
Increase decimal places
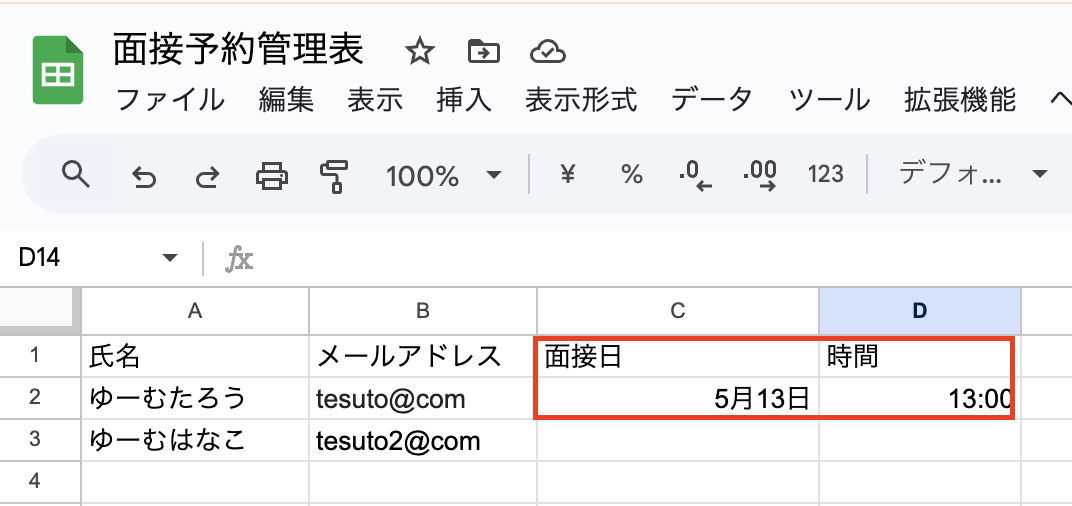click(760, 175)
